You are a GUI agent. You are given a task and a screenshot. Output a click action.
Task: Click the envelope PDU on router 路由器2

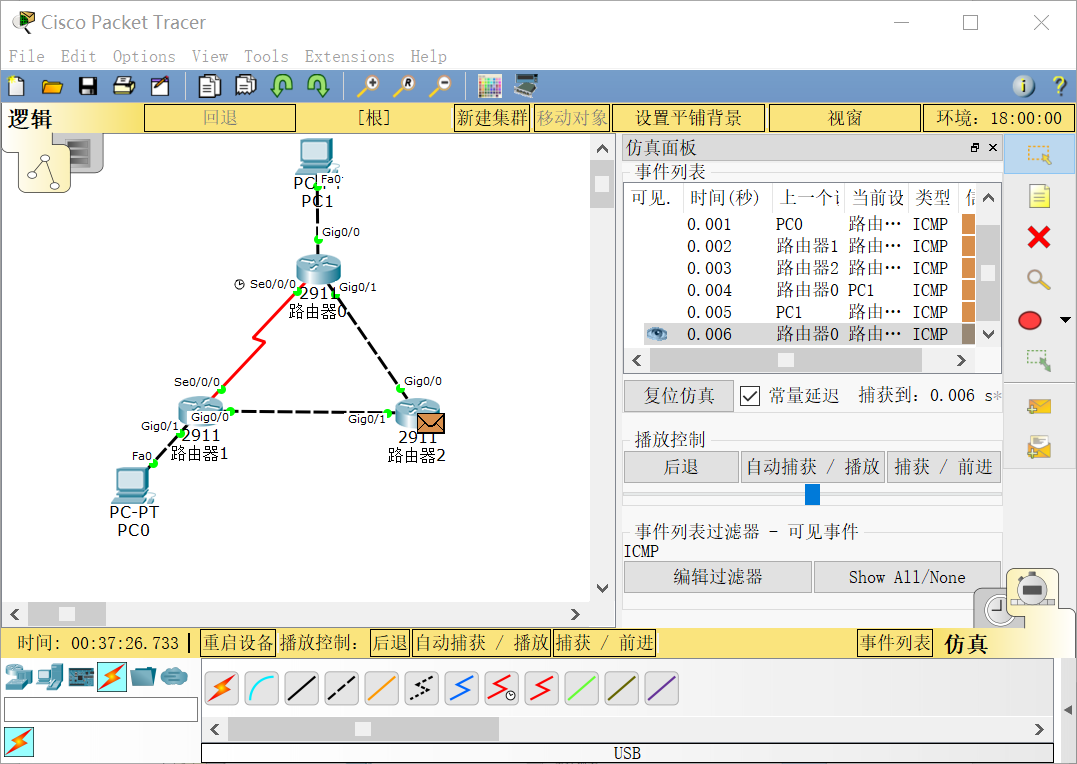coord(431,423)
